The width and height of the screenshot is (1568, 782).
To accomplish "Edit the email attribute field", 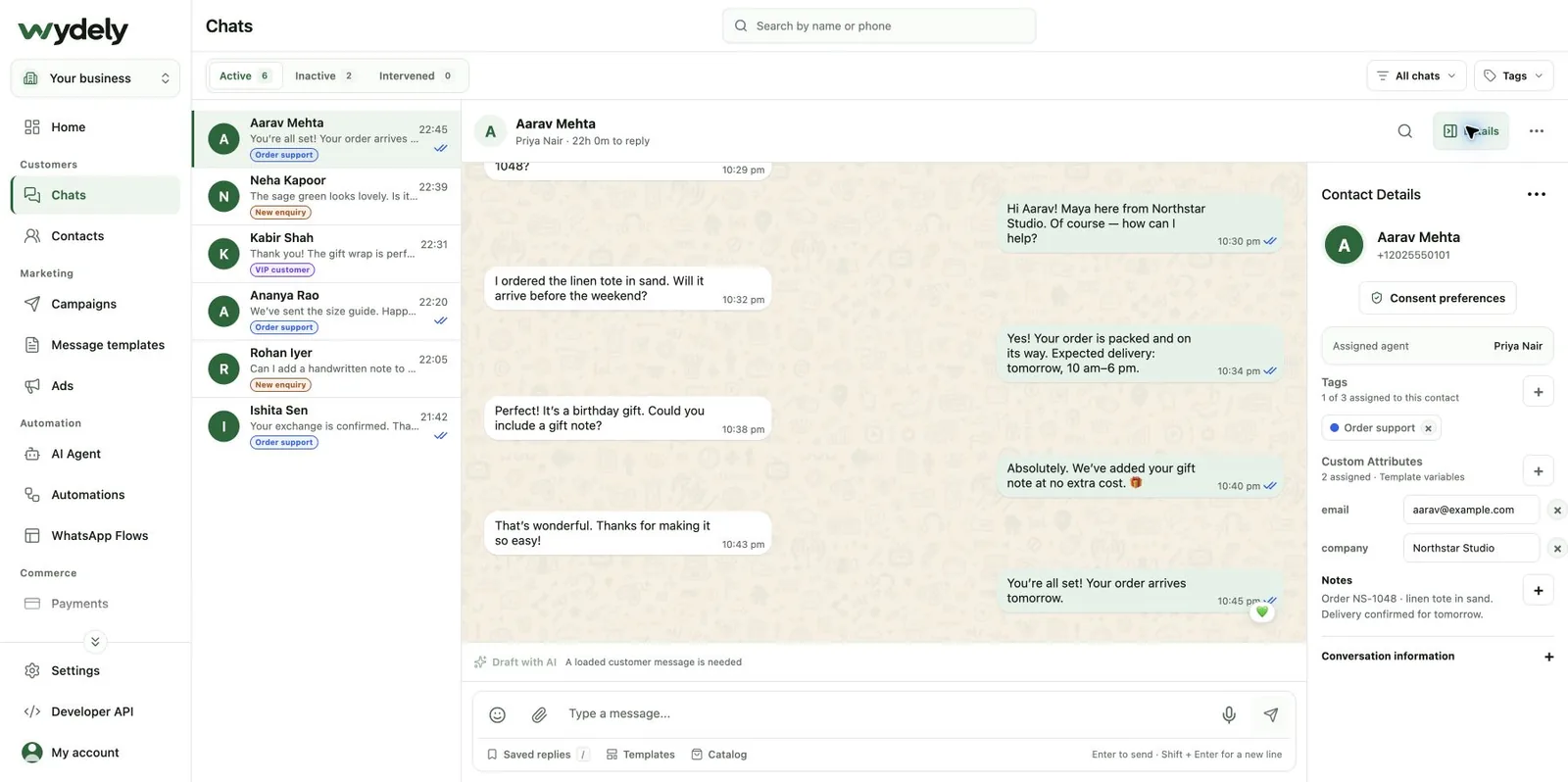I will [x=1471, y=511].
